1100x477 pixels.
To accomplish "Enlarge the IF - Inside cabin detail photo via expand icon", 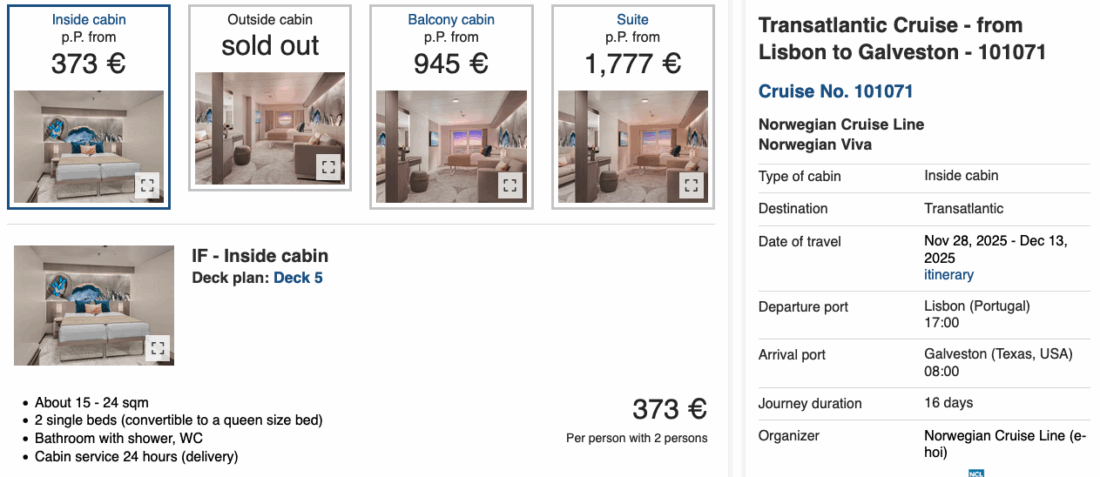I will (x=157, y=348).
